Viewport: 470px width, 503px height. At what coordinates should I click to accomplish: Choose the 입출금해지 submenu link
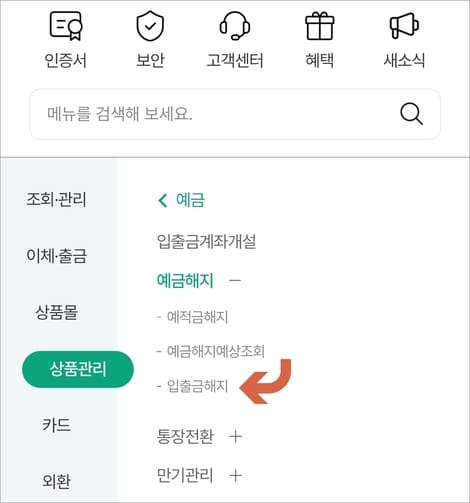pyautogui.click(x=197, y=386)
